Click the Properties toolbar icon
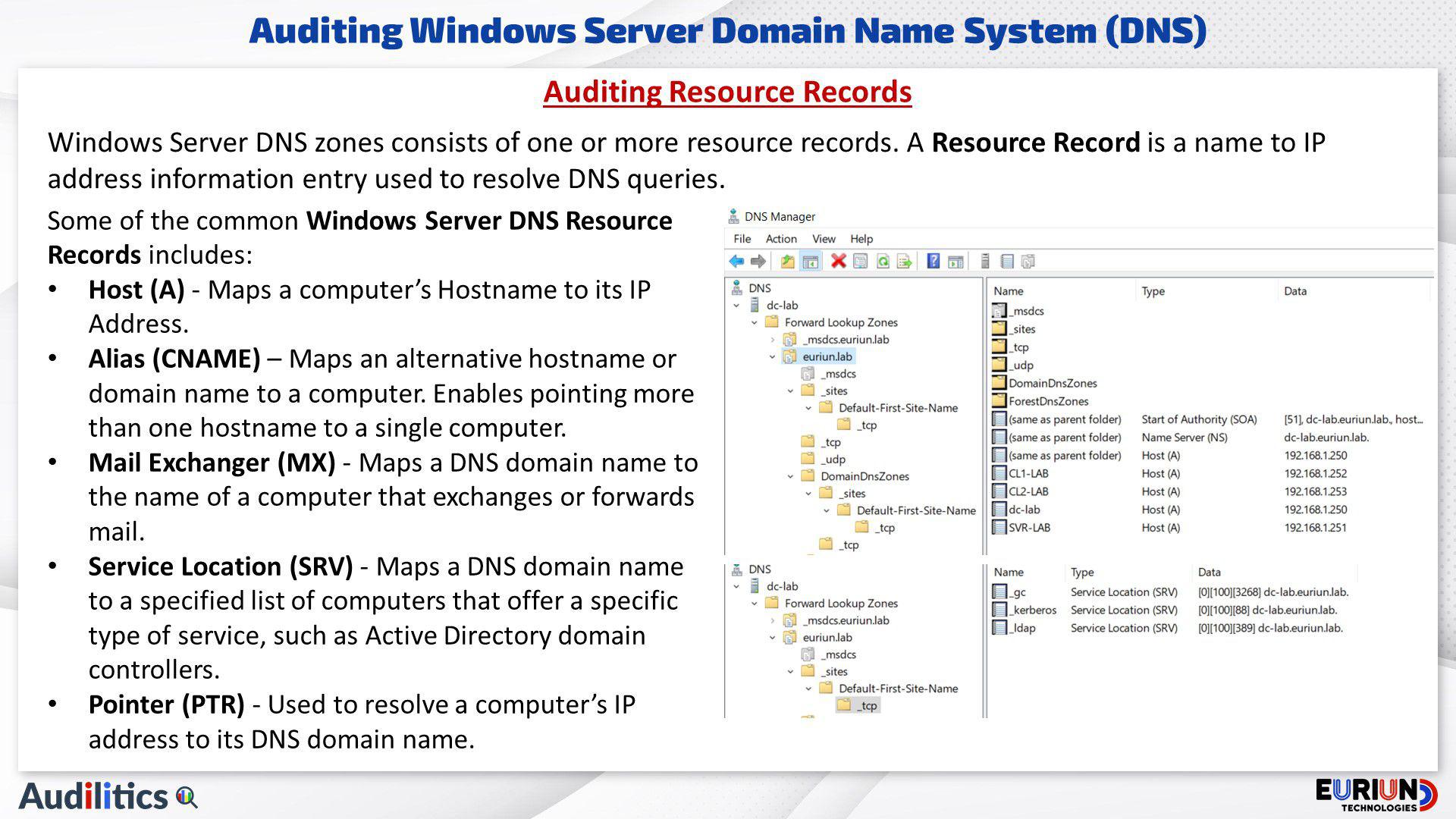The height and width of the screenshot is (819, 1456). (x=861, y=262)
